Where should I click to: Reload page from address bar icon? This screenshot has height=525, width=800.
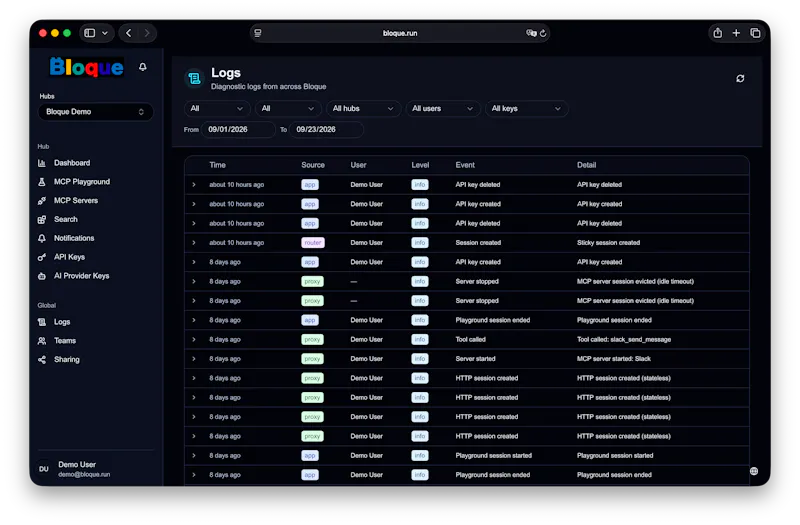pyautogui.click(x=543, y=33)
